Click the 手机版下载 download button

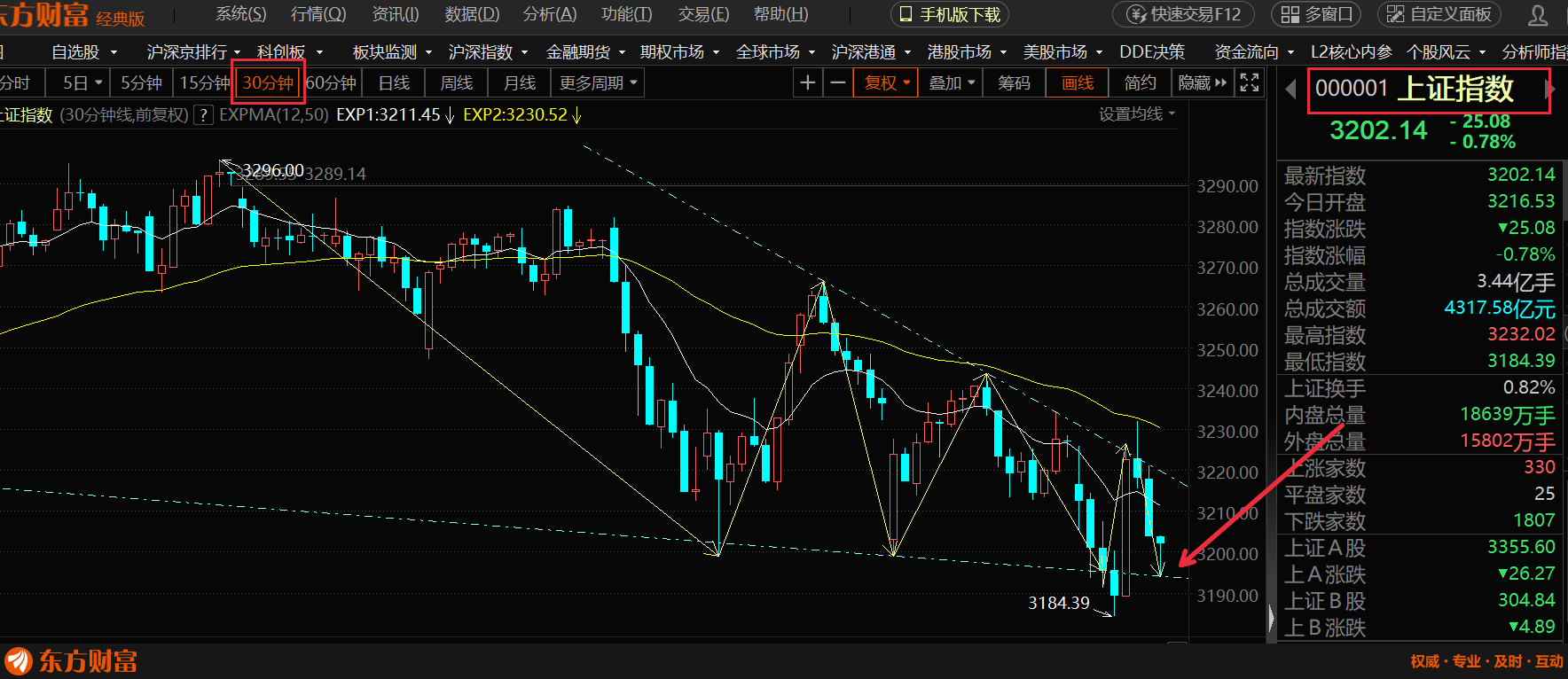click(x=950, y=15)
